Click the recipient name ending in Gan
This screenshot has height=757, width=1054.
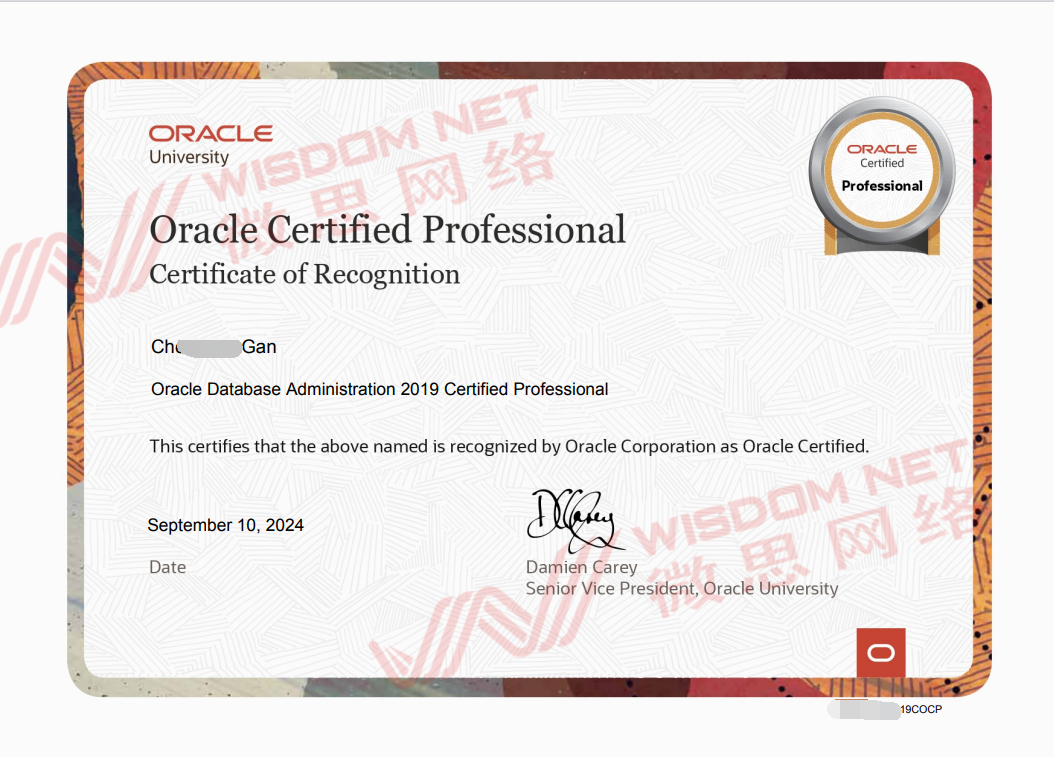coord(214,347)
